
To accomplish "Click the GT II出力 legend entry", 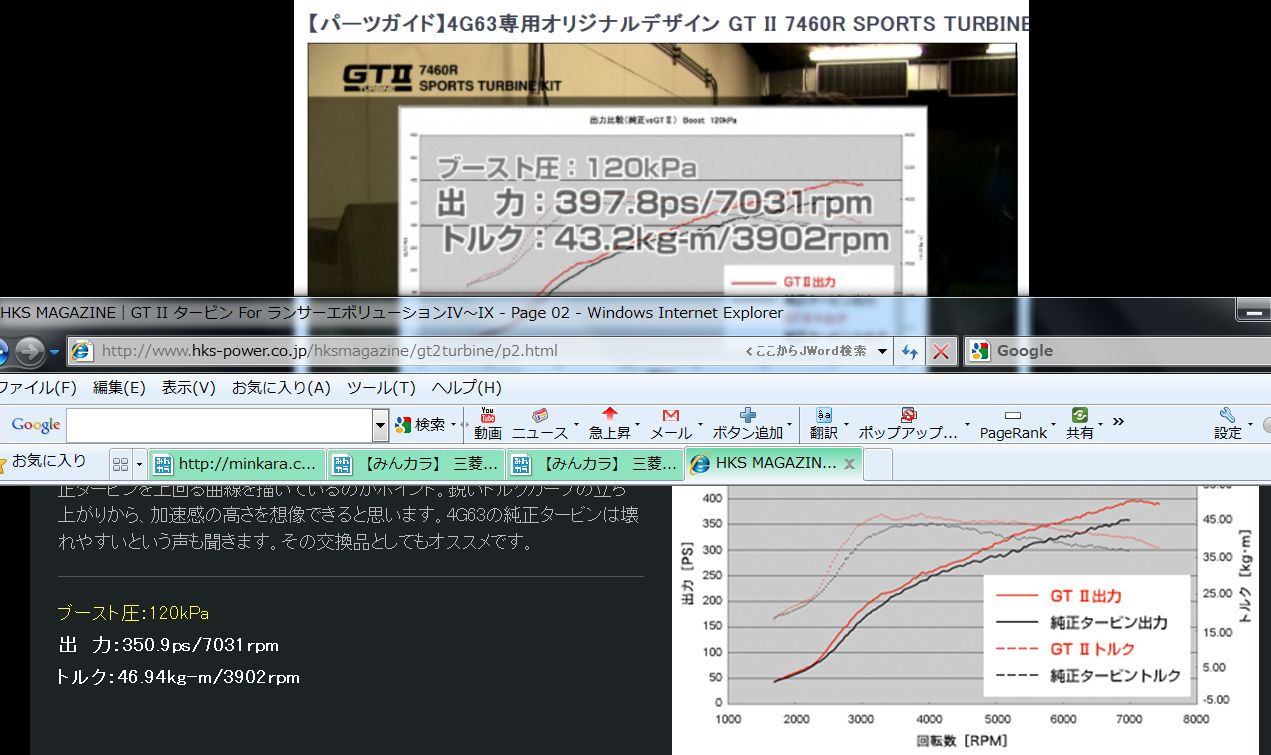I will point(1059,596).
